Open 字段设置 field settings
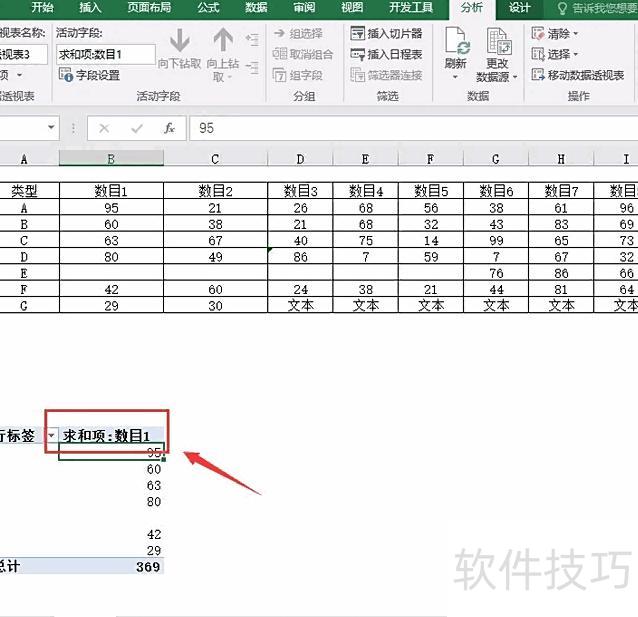The height and width of the screenshot is (617, 638). coord(90,75)
